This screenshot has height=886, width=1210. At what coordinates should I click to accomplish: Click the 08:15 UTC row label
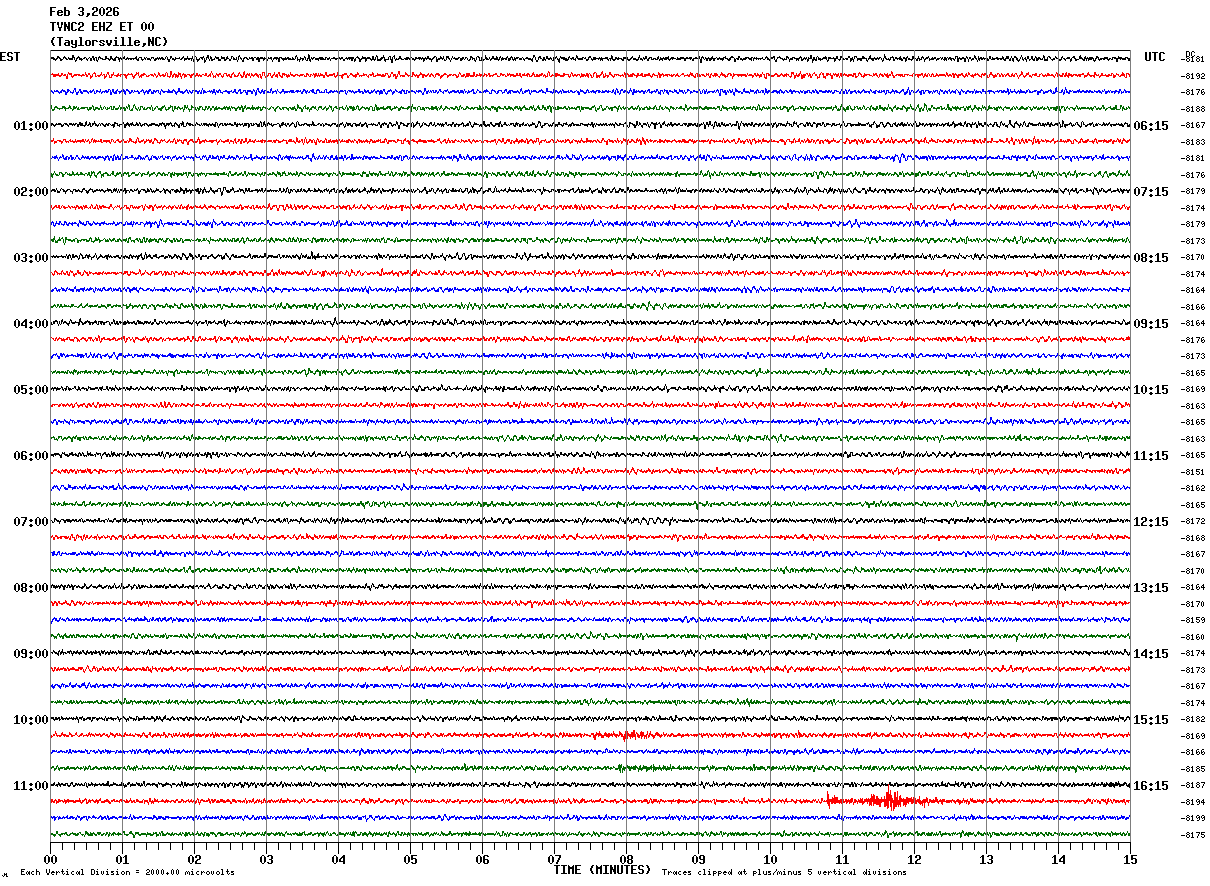coord(1151,258)
